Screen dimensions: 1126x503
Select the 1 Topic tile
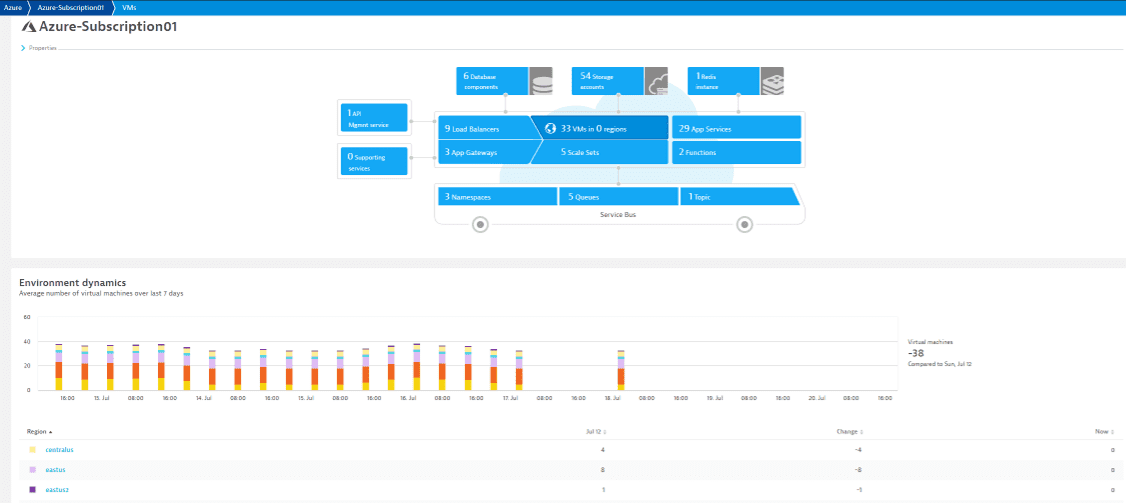[738, 196]
